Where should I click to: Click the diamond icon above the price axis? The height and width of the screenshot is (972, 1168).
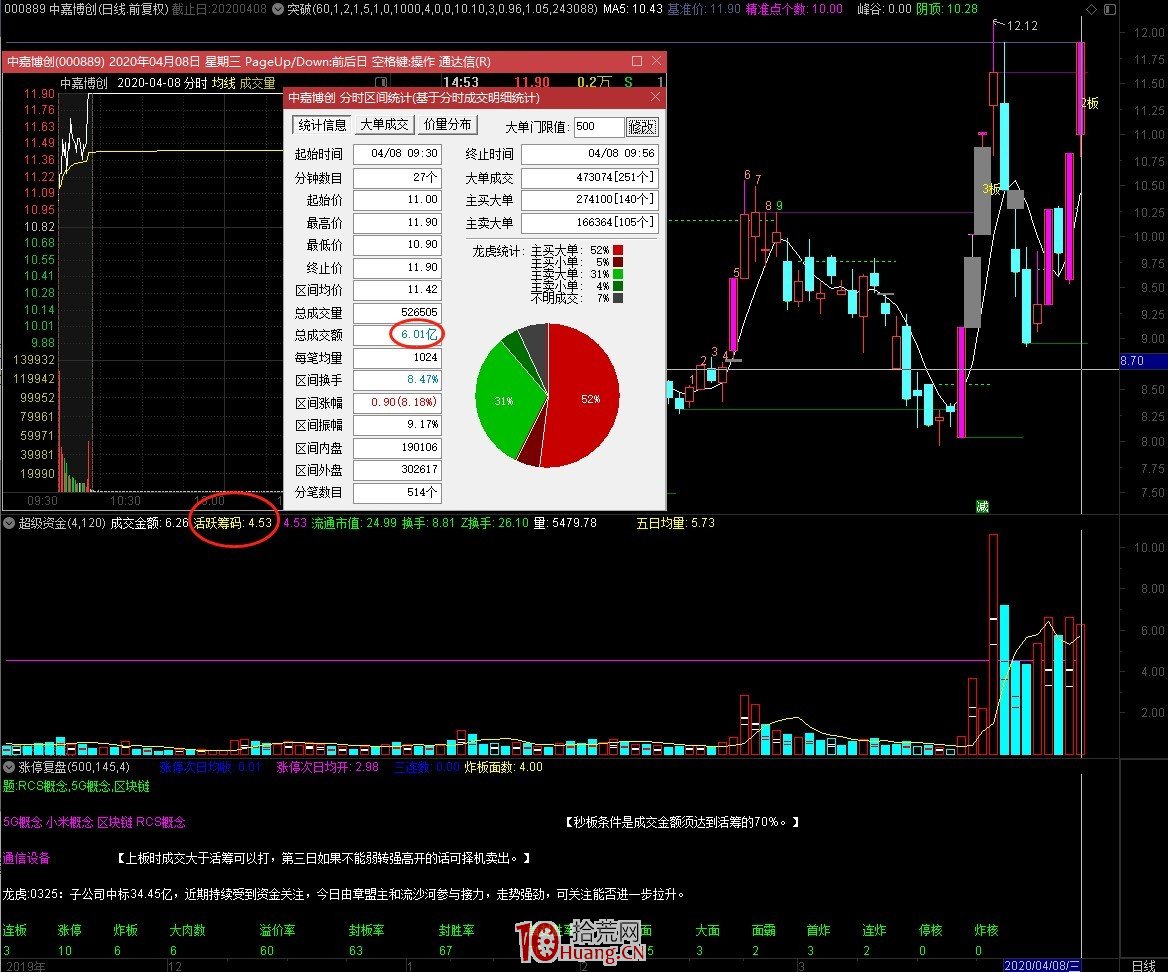1091,9
